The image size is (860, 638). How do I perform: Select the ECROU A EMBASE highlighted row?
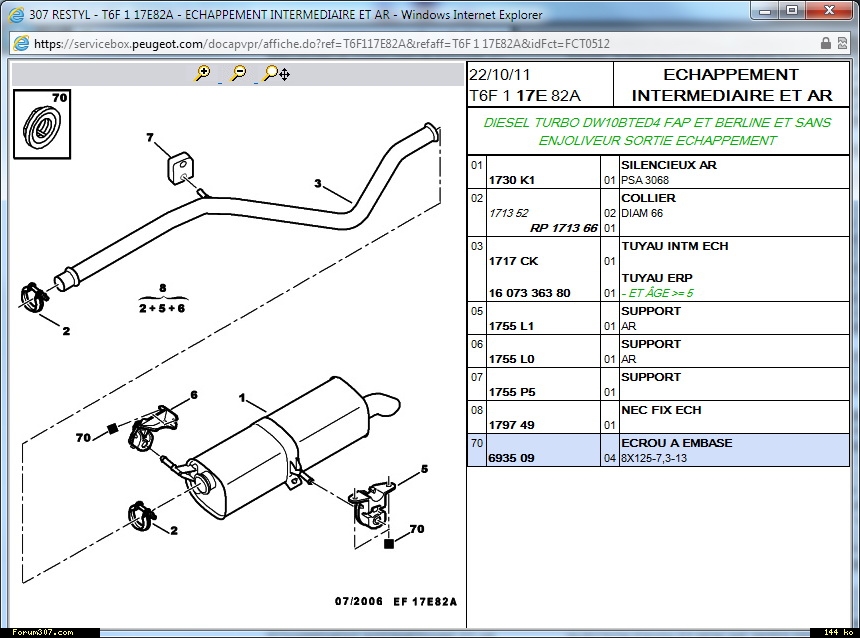pos(658,450)
